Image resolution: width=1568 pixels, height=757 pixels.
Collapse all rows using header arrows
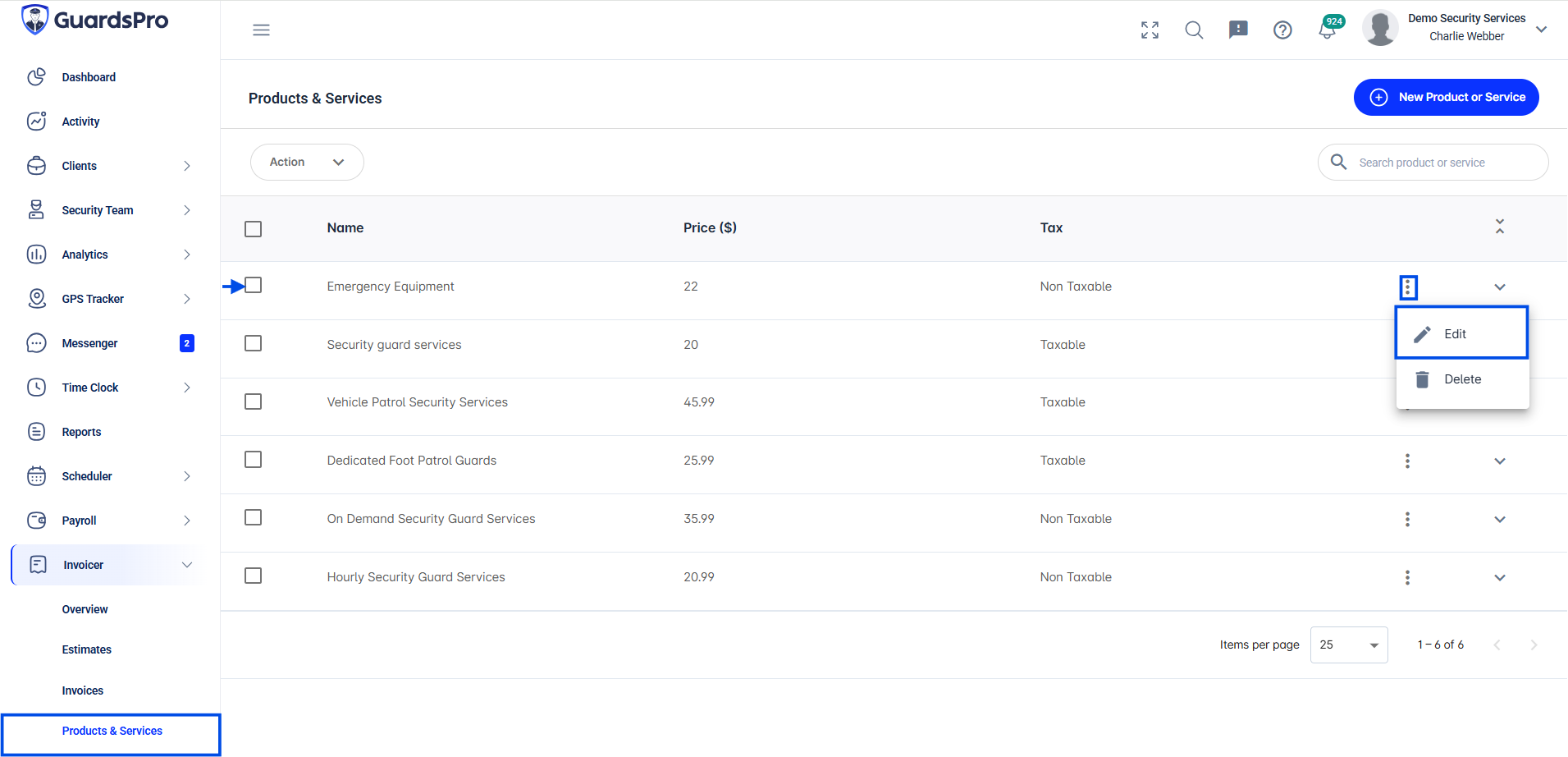click(1500, 227)
